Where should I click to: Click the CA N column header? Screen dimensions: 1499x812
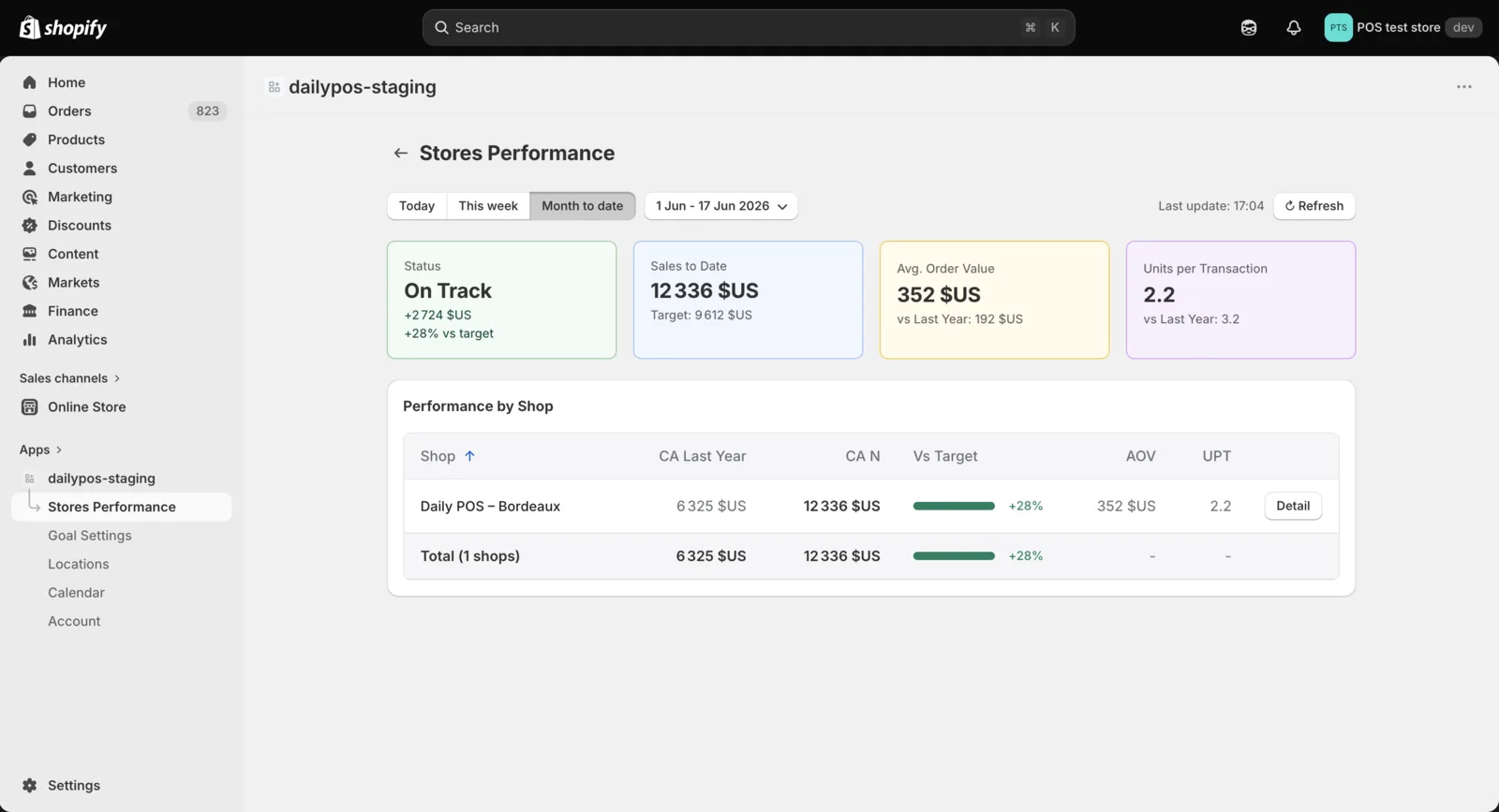point(863,456)
